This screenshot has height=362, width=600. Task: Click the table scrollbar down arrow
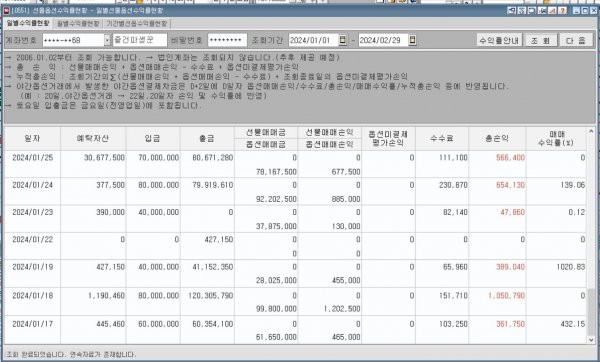pos(591,339)
